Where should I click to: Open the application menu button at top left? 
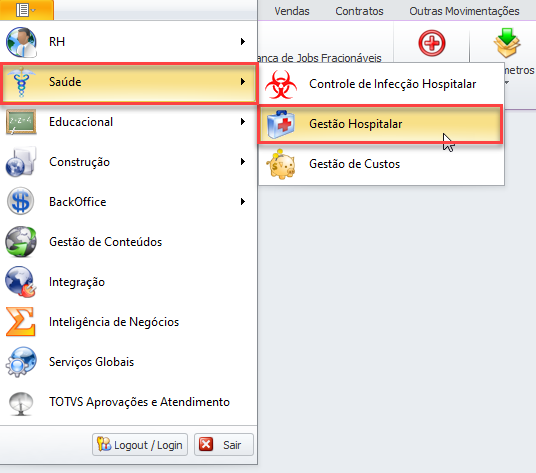[x=26, y=10]
